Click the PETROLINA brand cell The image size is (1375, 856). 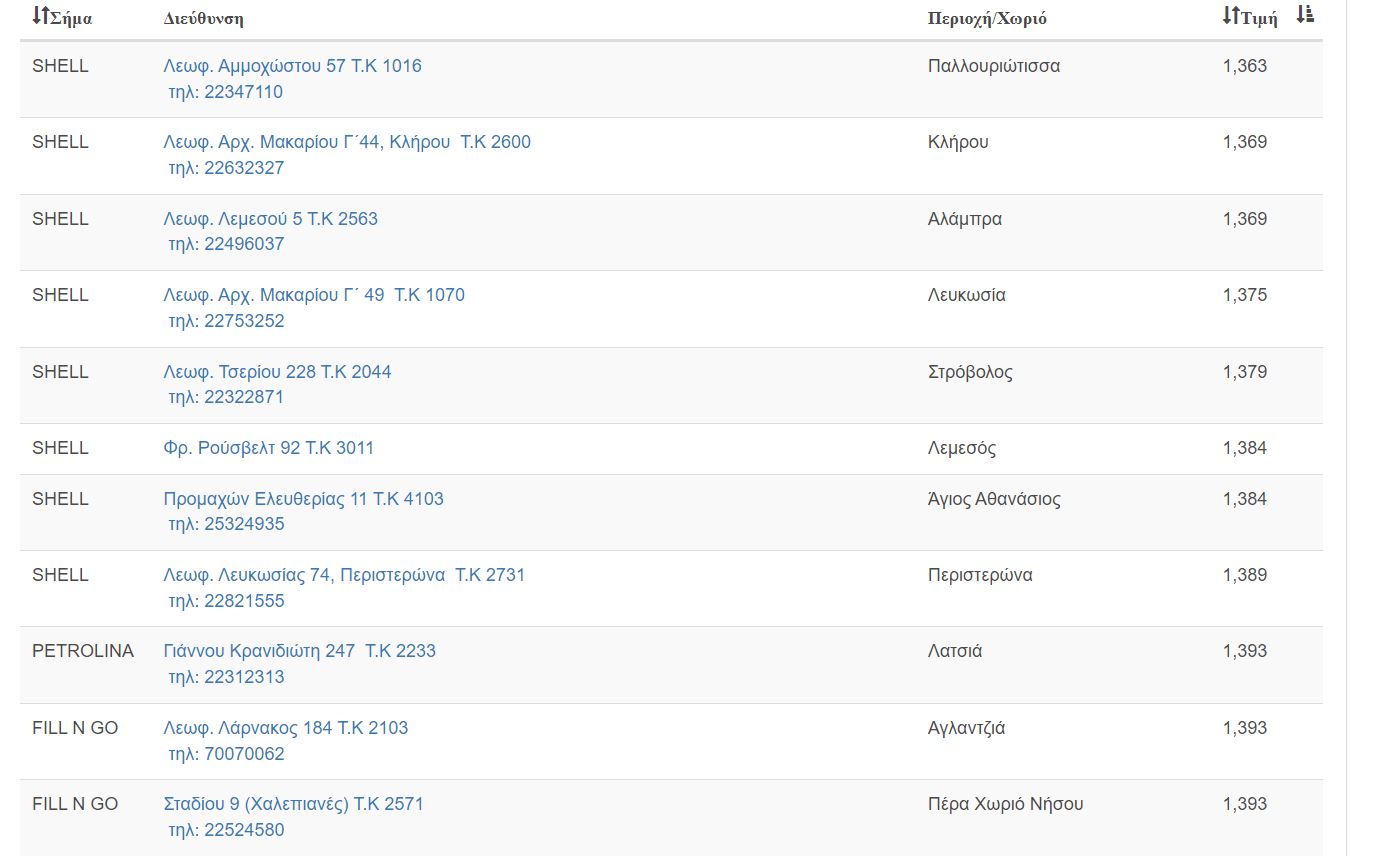pyautogui.click(x=82, y=651)
